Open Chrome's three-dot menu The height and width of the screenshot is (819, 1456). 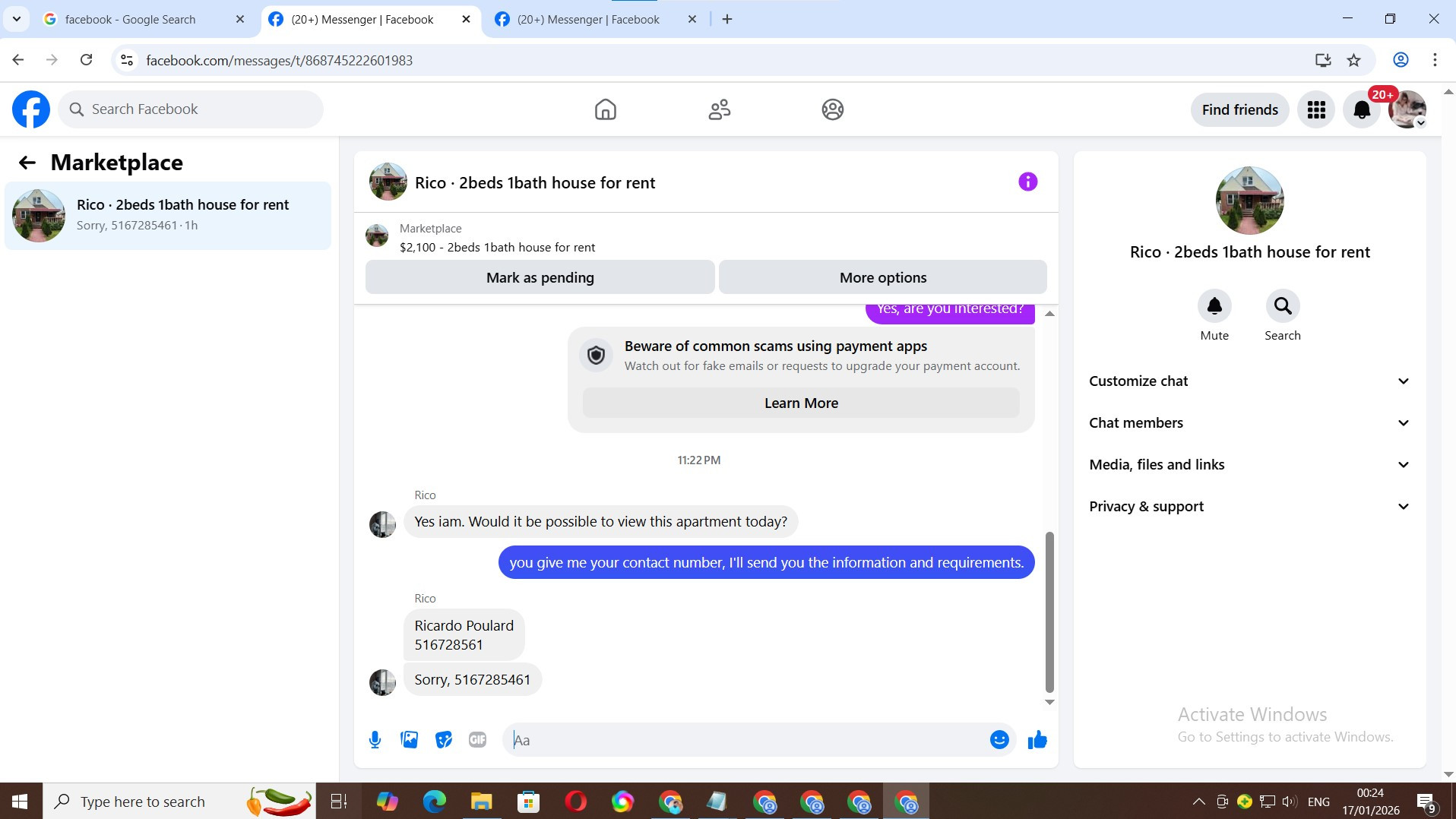point(1435,60)
